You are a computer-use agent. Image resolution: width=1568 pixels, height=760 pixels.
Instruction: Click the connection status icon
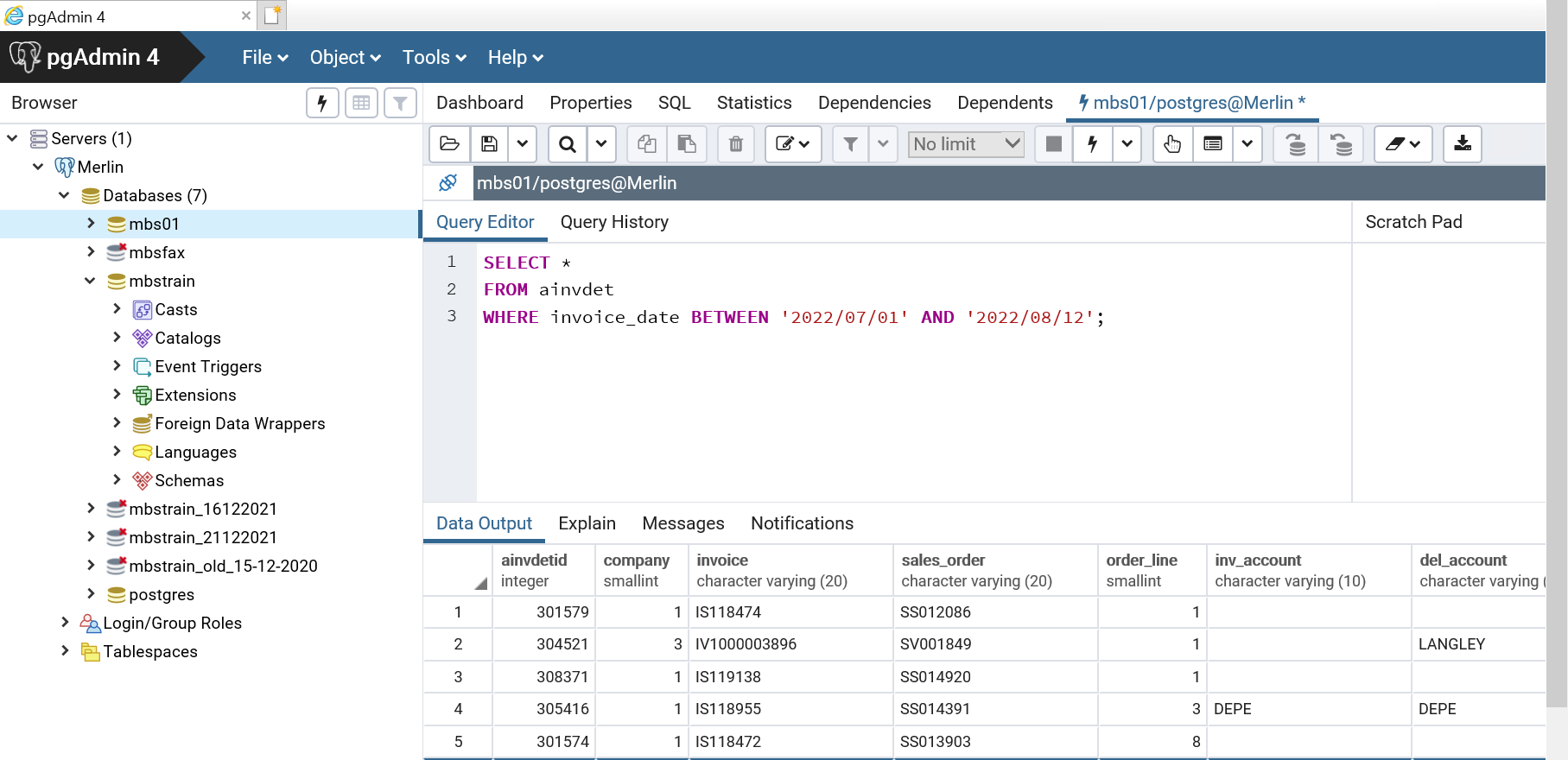pos(448,183)
